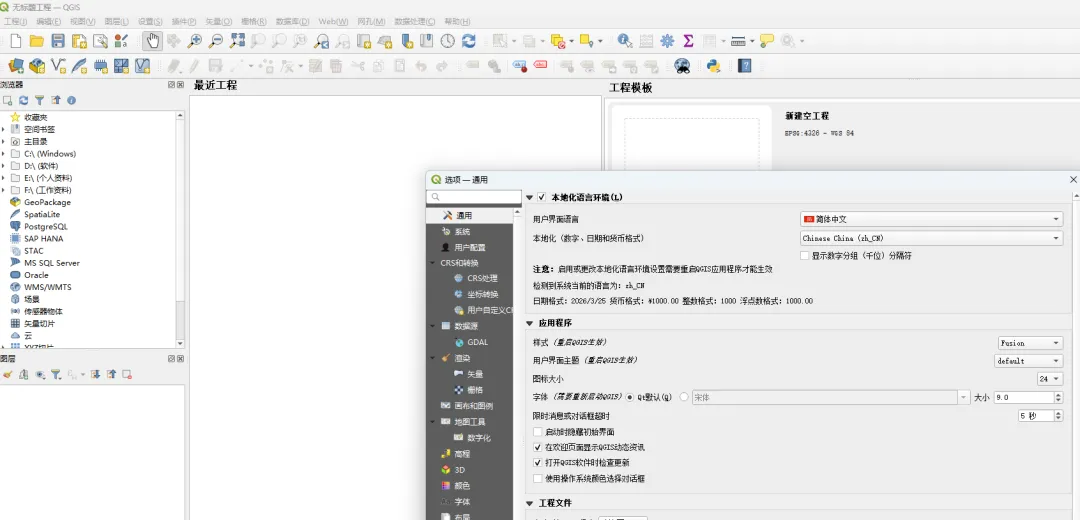
Task: Click the globe with binoculars metasearch icon
Action: [x=682, y=66]
